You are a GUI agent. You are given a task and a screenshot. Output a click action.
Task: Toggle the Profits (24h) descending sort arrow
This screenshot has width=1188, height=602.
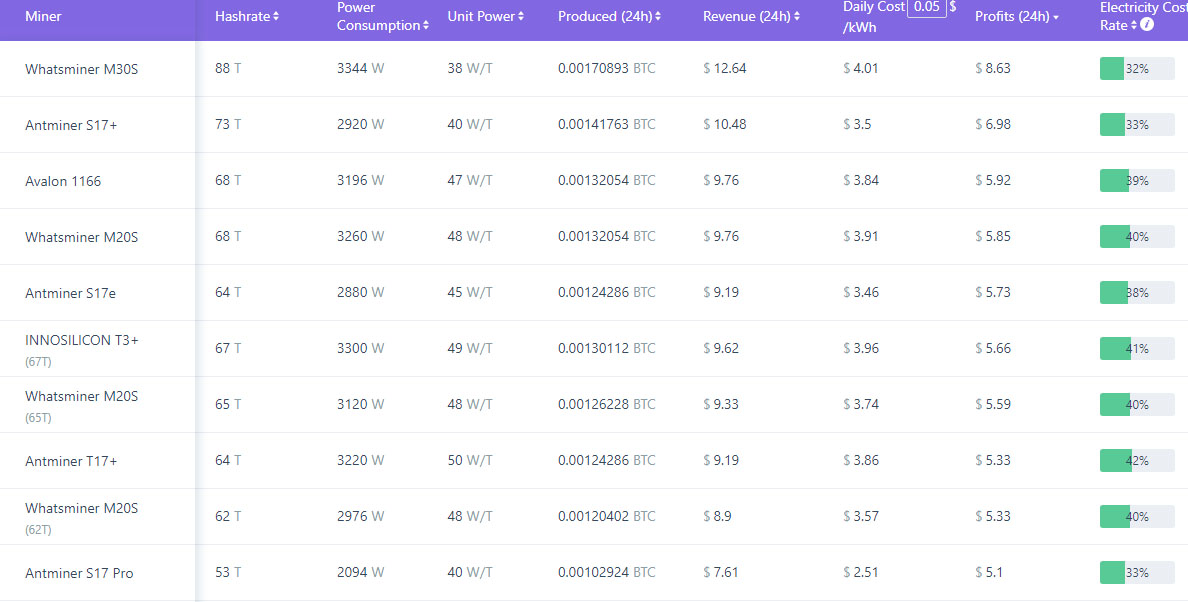click(x=1056, y=18)
